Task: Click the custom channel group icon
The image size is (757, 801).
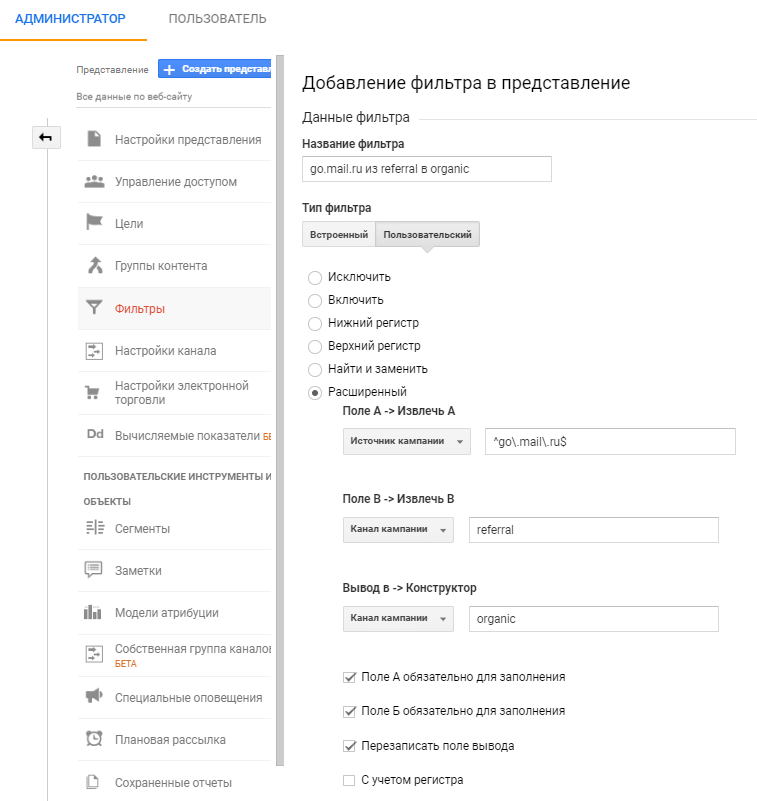Action: point(94,654)
